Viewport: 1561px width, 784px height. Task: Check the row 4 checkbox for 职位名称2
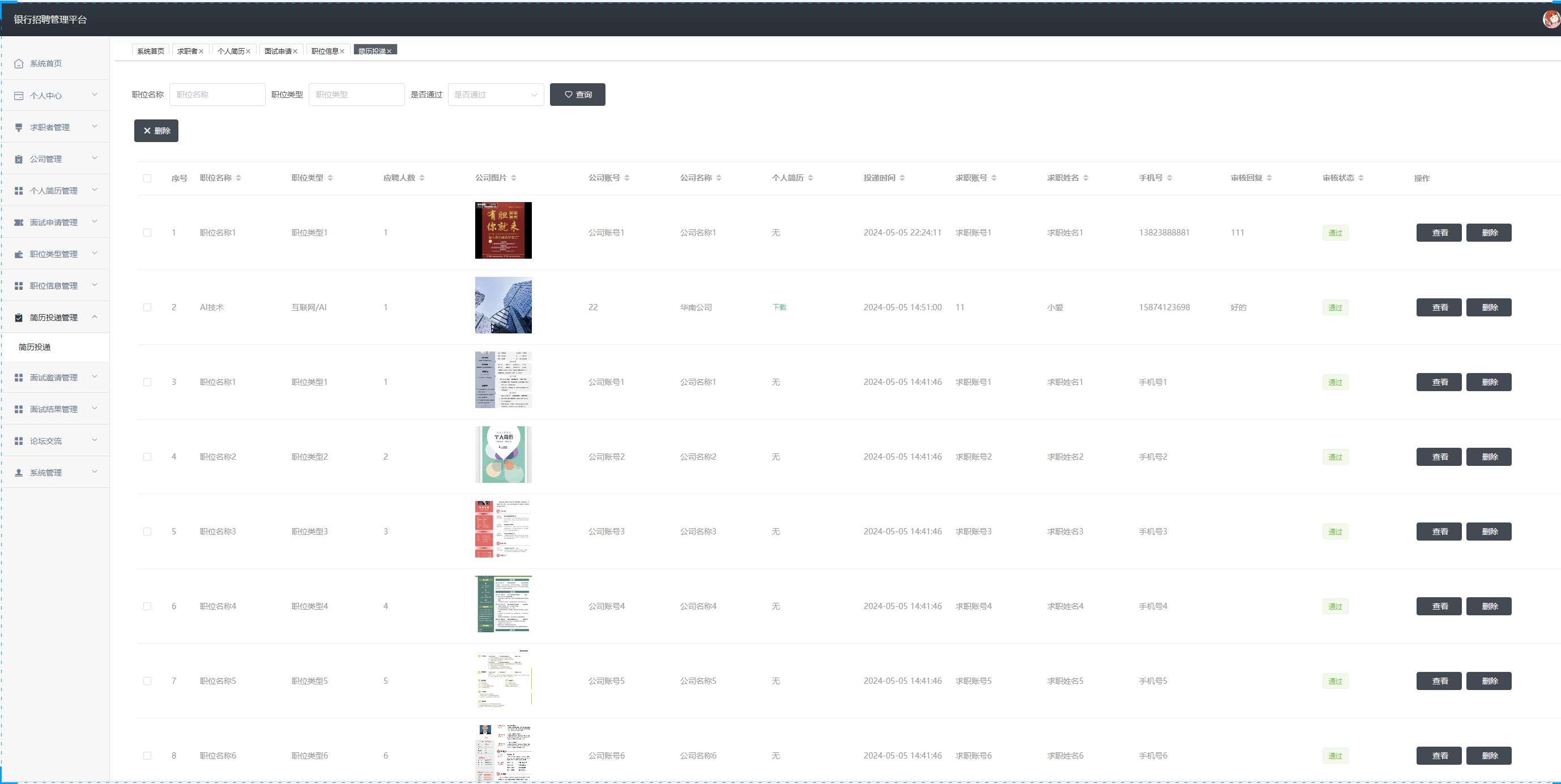point(147,457)
